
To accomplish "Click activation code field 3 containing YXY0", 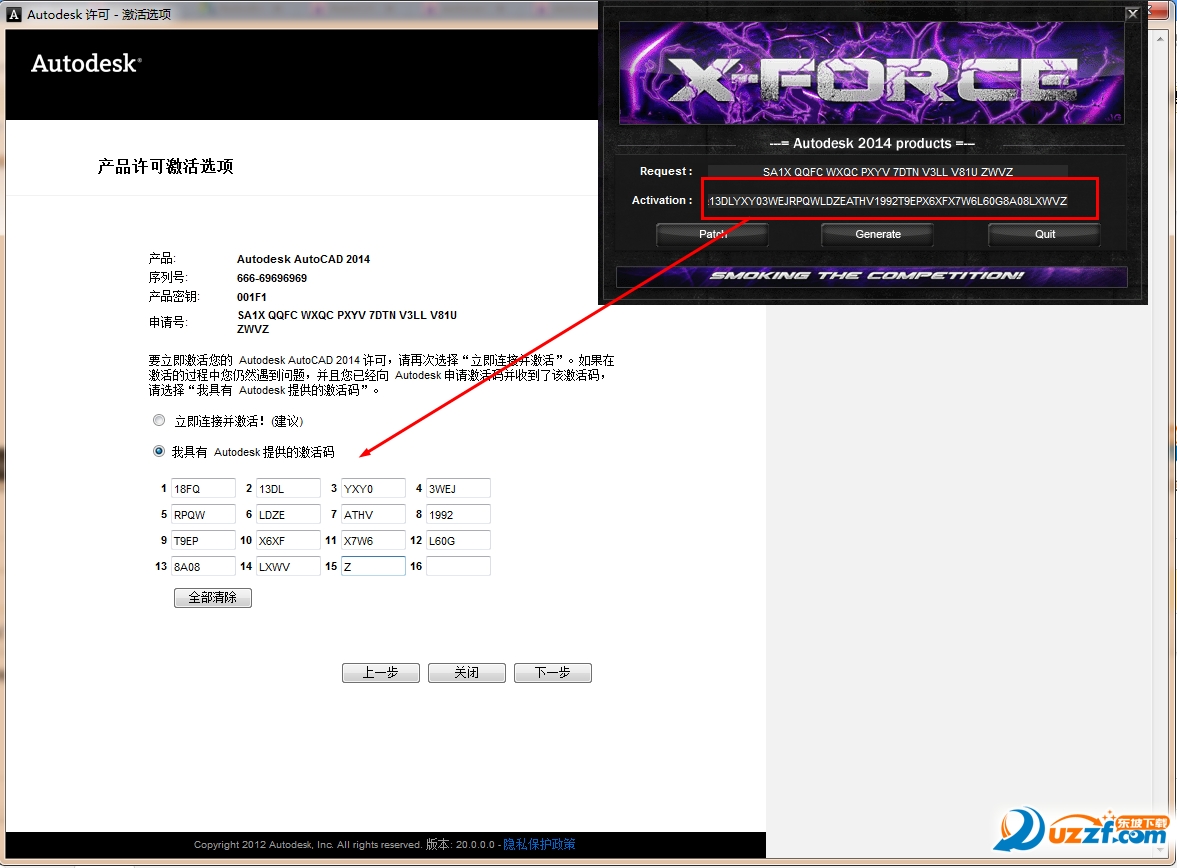I will (373, 489).
